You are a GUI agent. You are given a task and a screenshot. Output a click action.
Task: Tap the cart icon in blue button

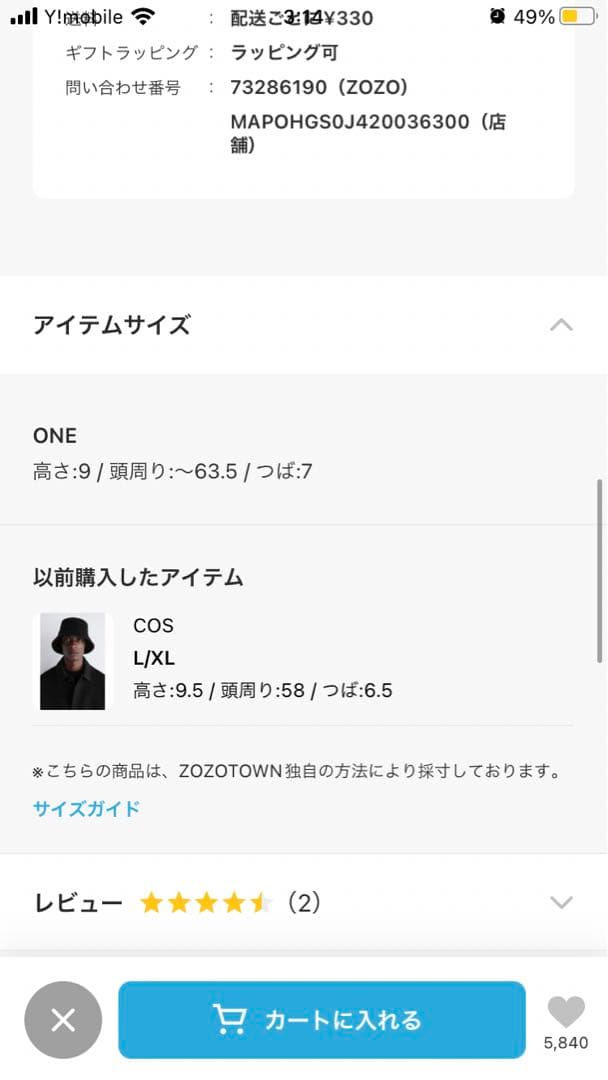click(230, 1019)
